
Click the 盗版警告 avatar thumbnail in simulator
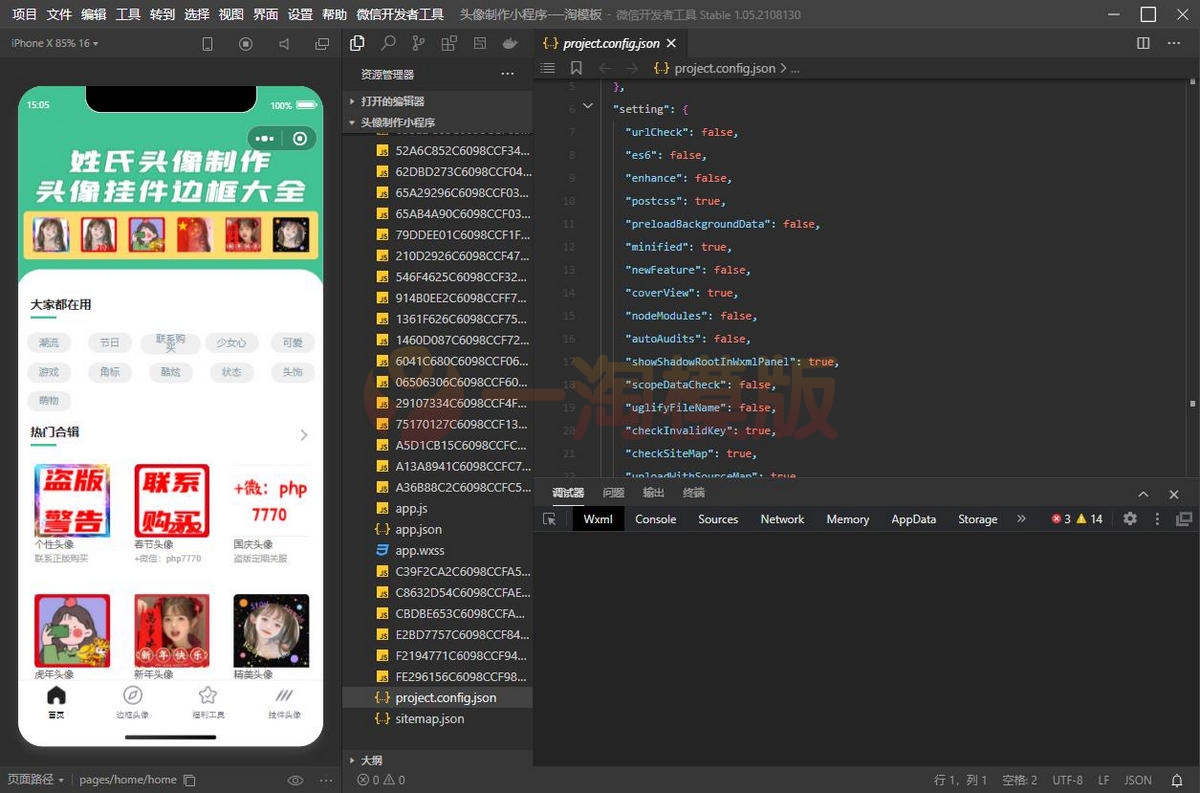pyautogui.click(x=71, y=500)
